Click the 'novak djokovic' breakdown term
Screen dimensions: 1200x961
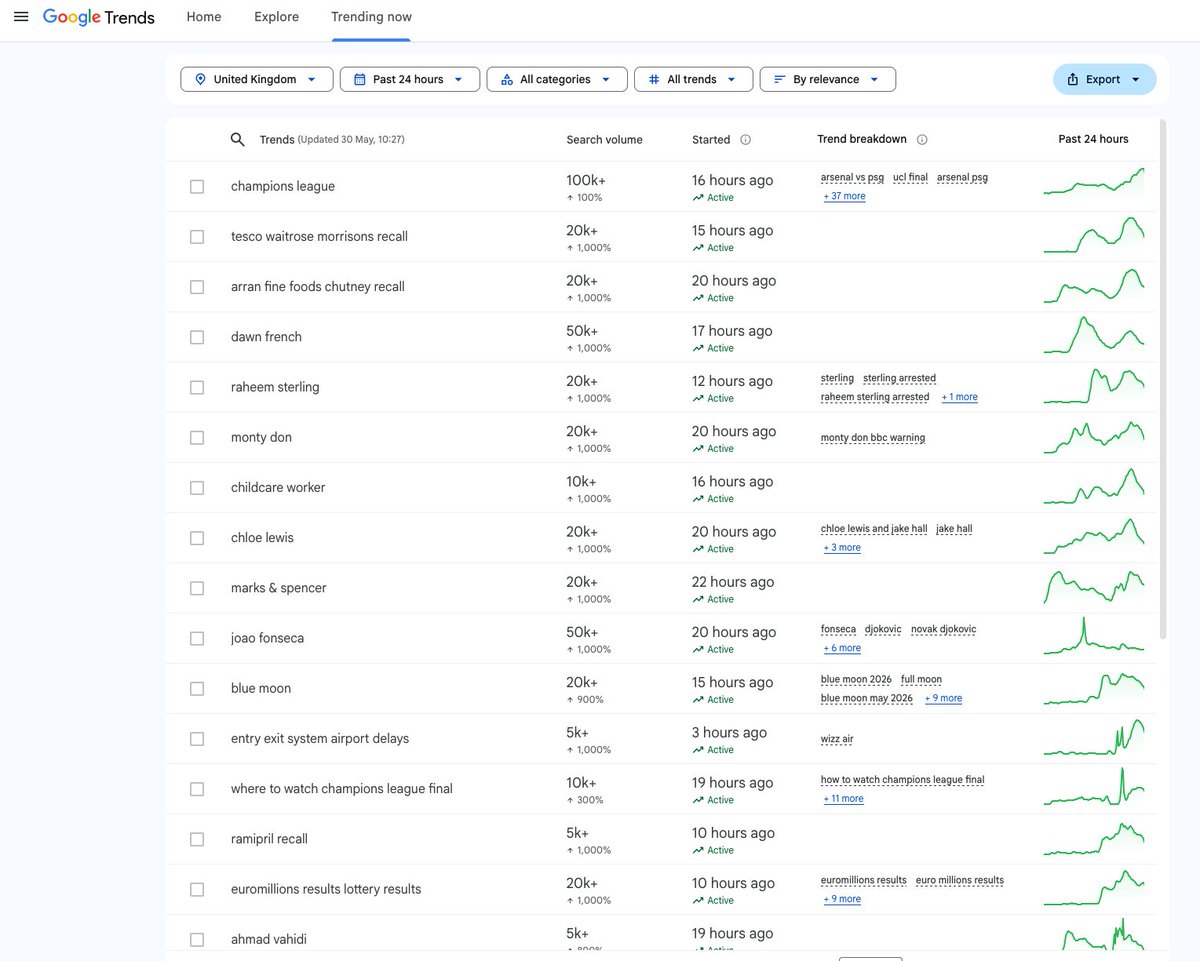[x=944, y=630]
